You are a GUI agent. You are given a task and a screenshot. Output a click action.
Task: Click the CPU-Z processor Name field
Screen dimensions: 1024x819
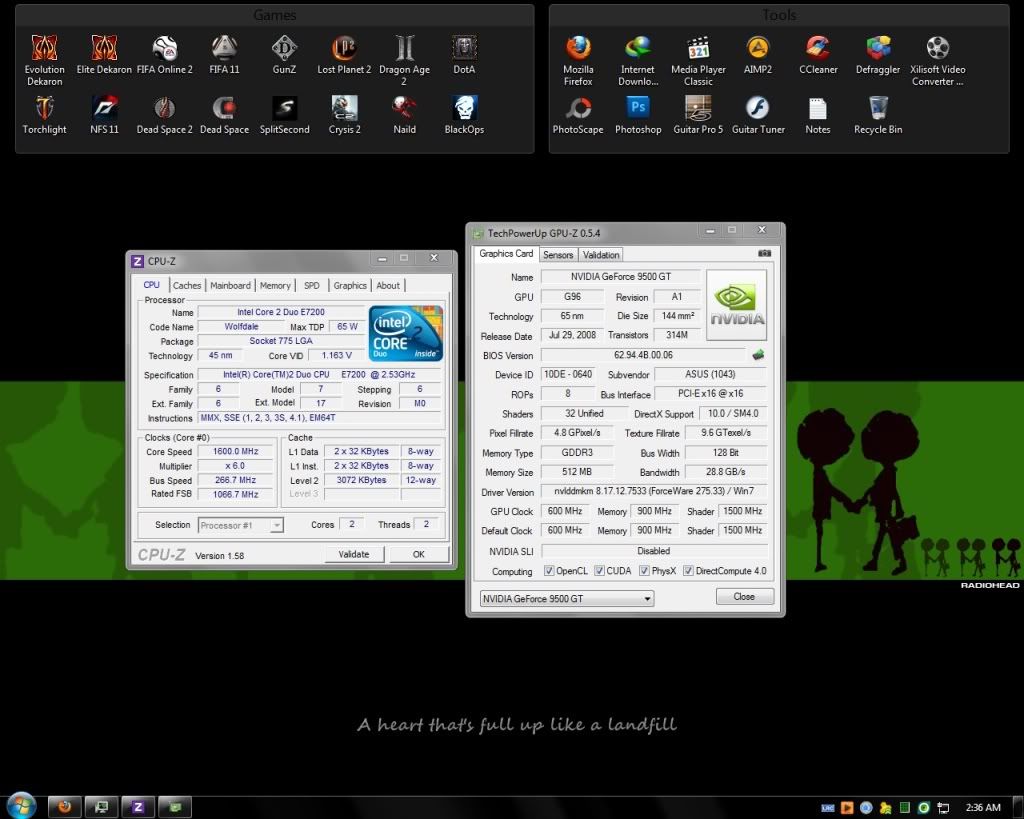[x=281, y=312]
